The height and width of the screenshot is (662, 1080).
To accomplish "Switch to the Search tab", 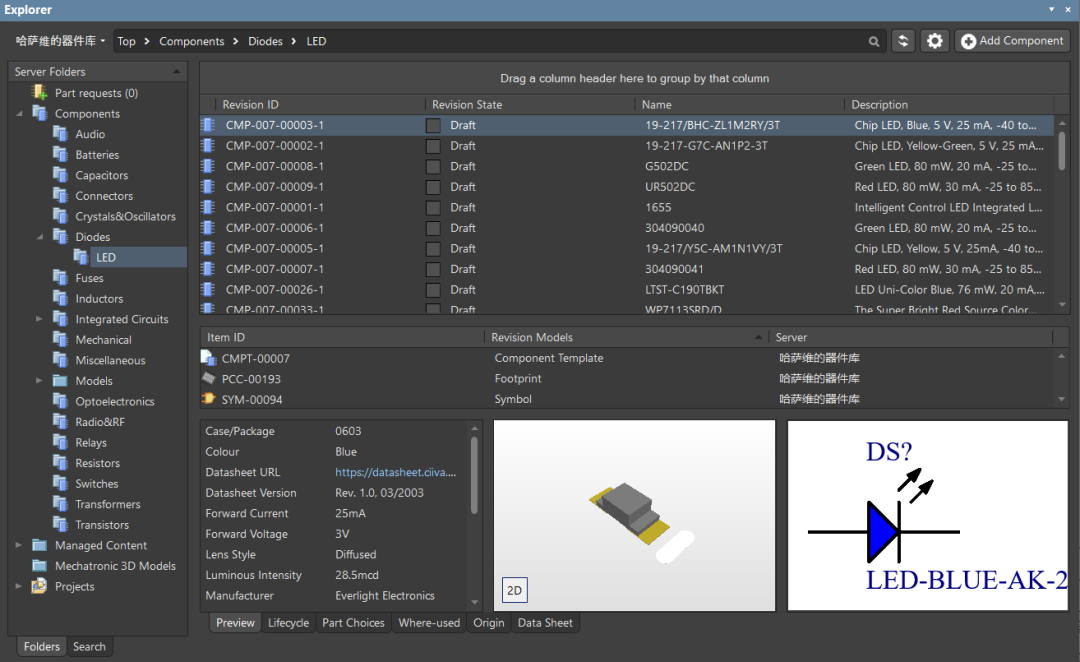I will click(90, 646).
